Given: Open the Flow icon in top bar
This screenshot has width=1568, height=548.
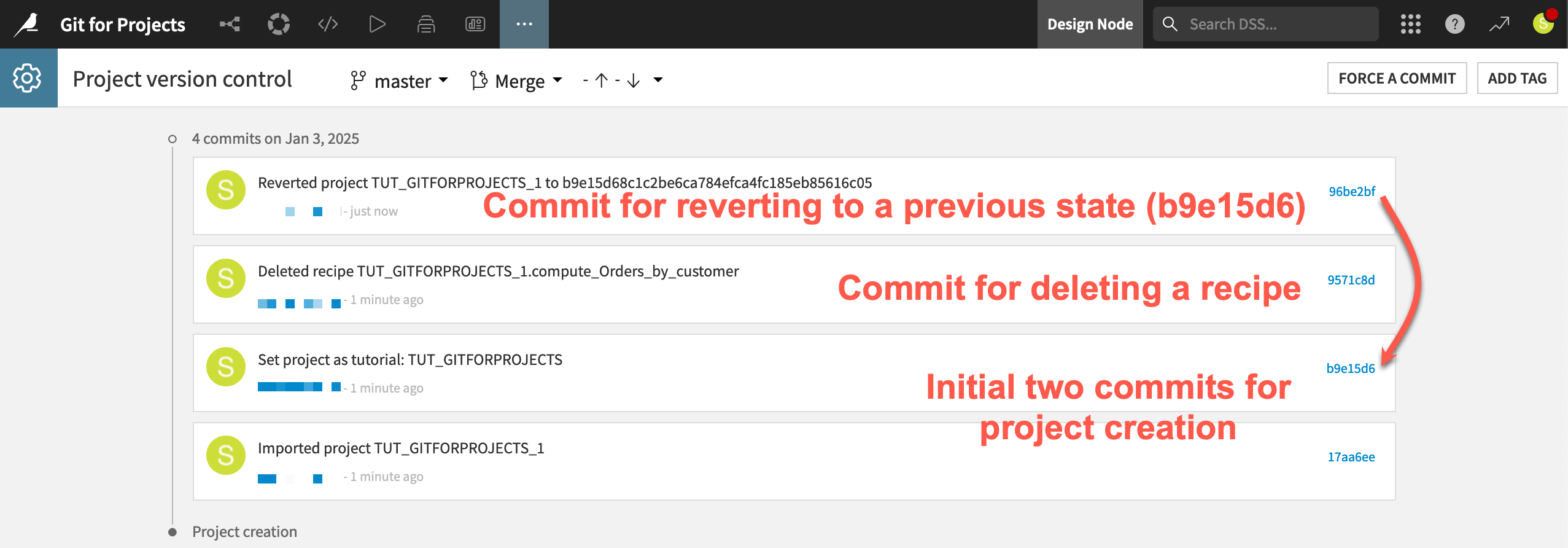Looking at the screenshot, I should point(230,25).
